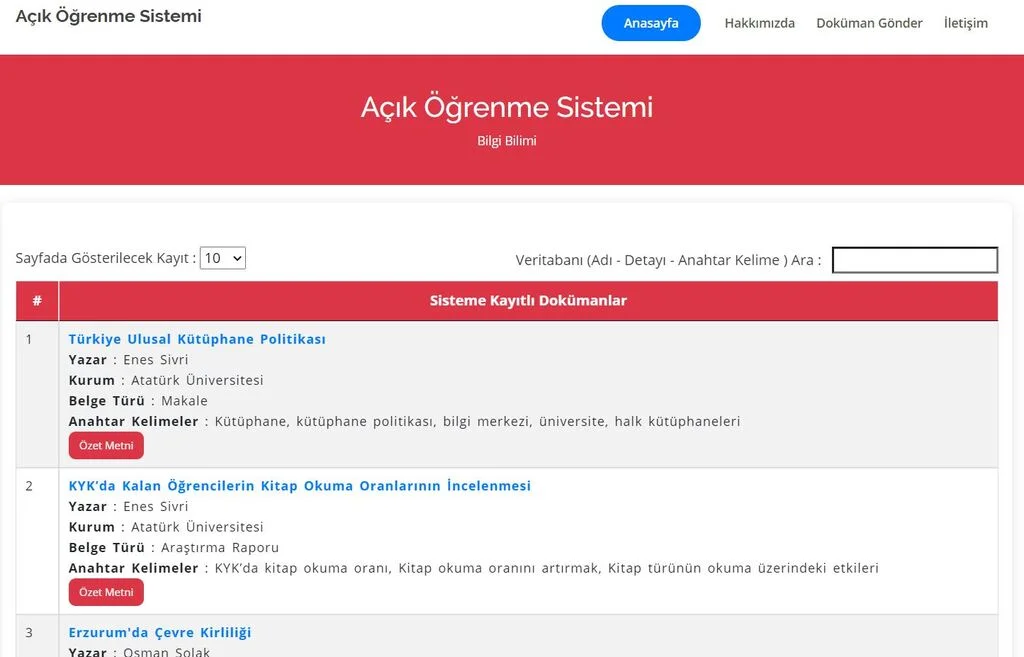Click the Bilgi Bilimi subtitle in banner
This screenshot has height=657, width=1024.
pyautogui.click(x=506, y=141)
